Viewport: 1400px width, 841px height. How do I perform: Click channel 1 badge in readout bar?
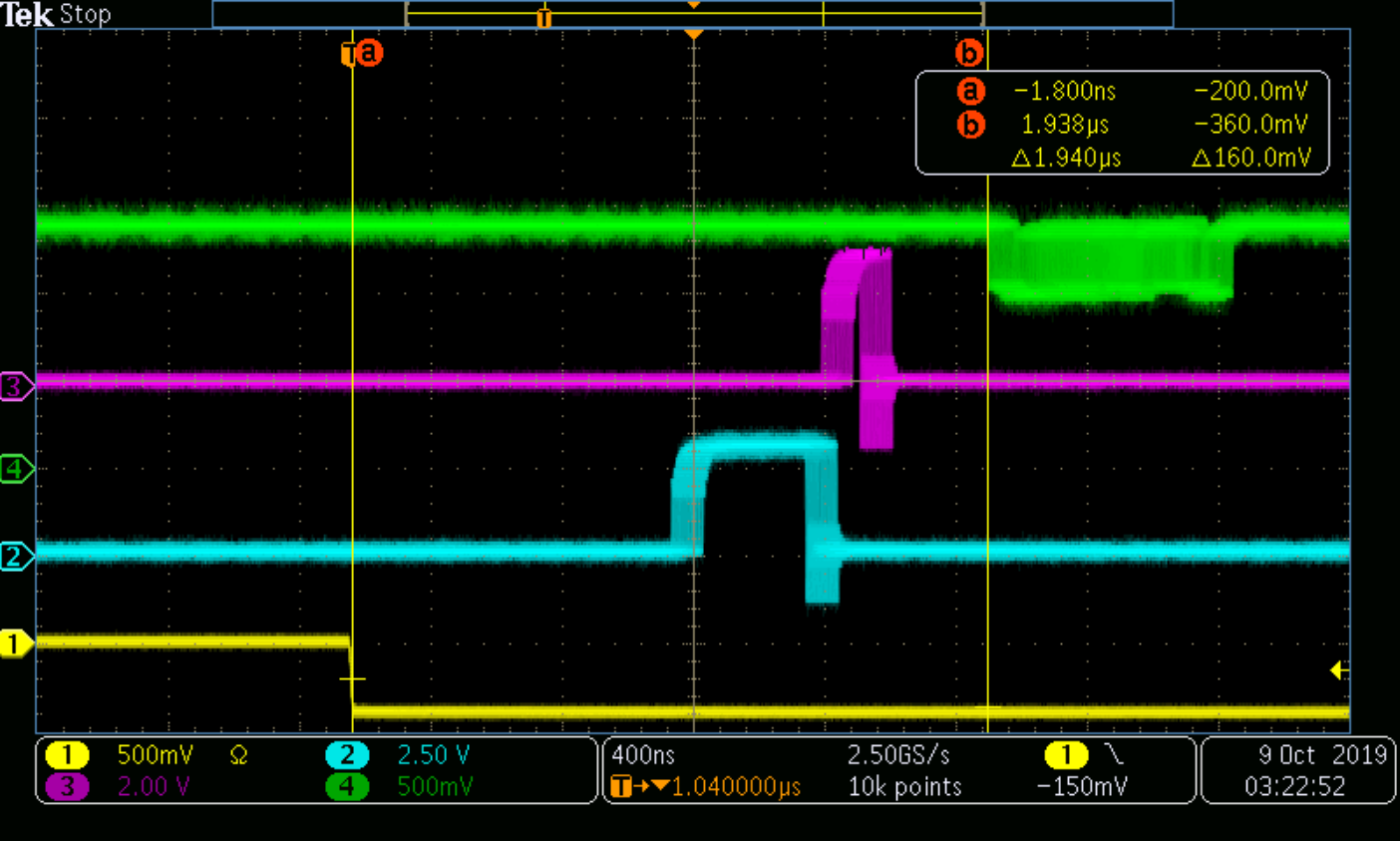pos(68,755)
